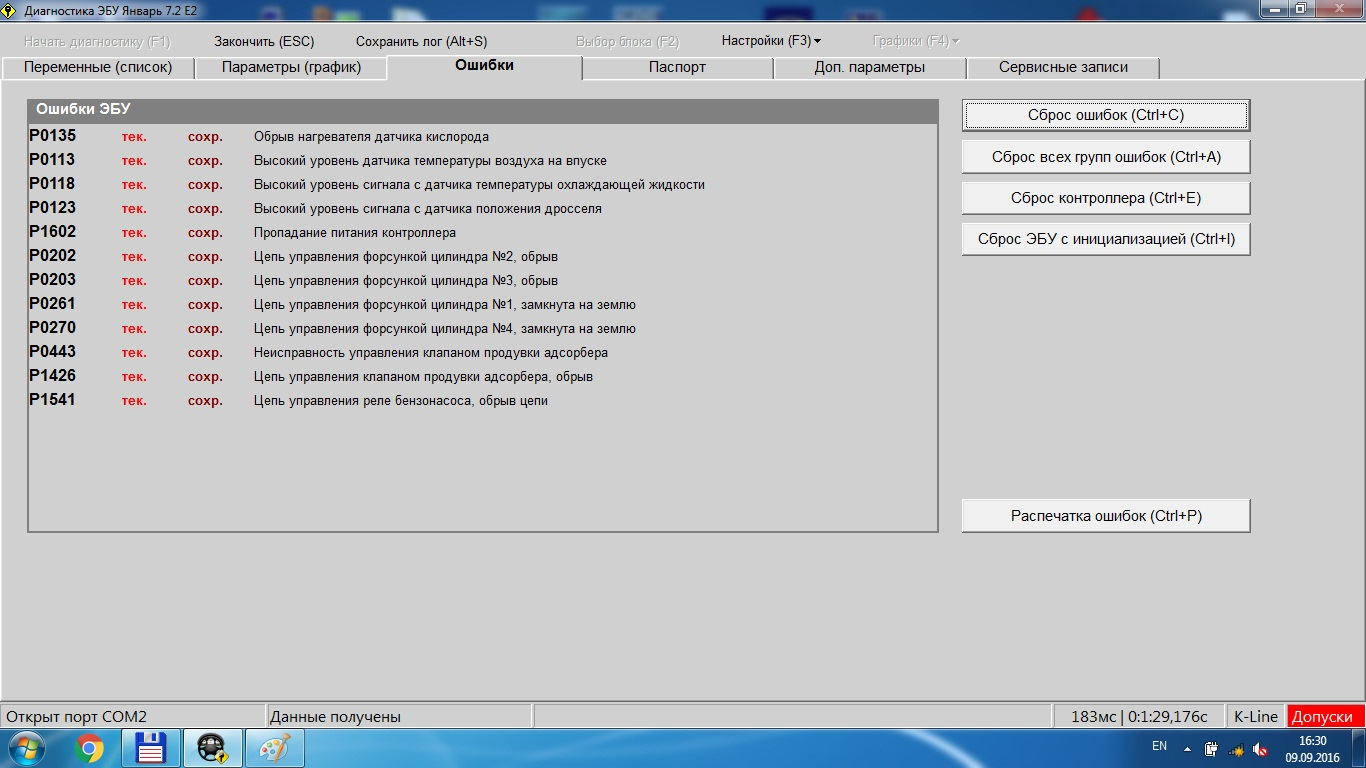1366x768 pixels.
Task: Select error code P1541
Action: (x=52, y=400)
